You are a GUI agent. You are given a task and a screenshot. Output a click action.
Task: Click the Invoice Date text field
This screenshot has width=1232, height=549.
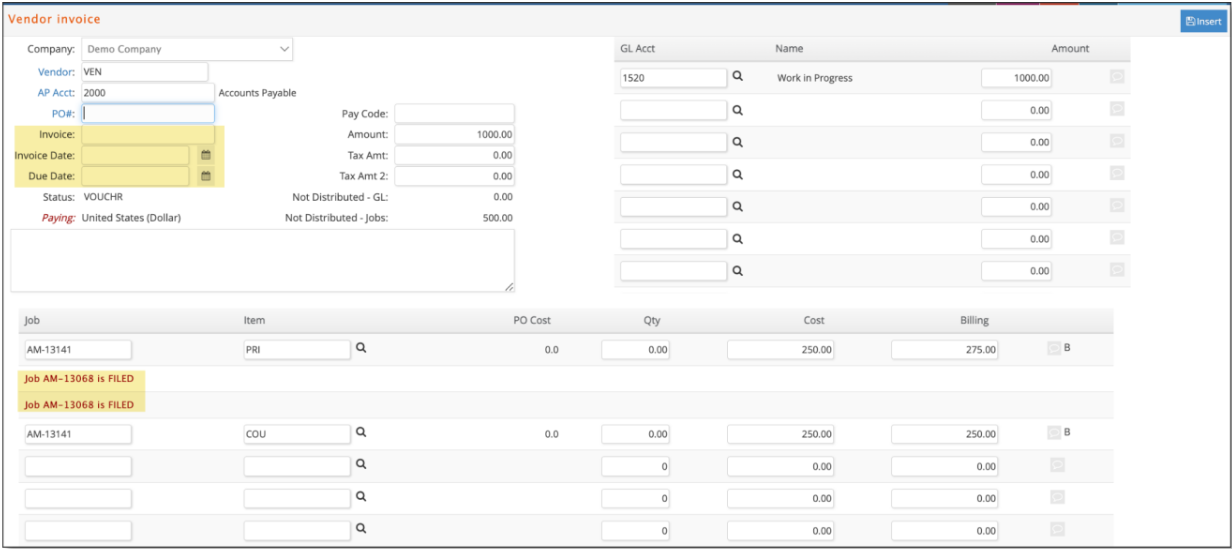coord(135,155)
